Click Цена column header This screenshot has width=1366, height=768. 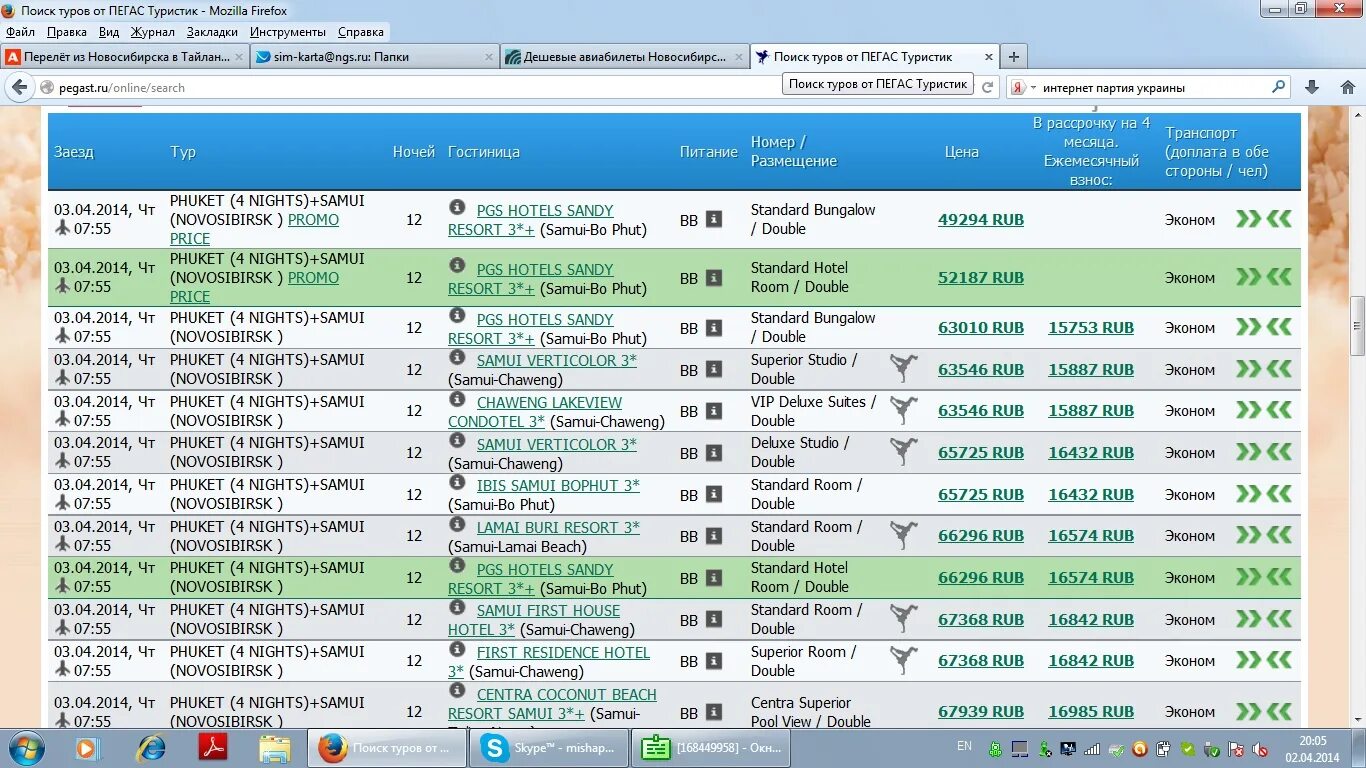pos(962,152)
